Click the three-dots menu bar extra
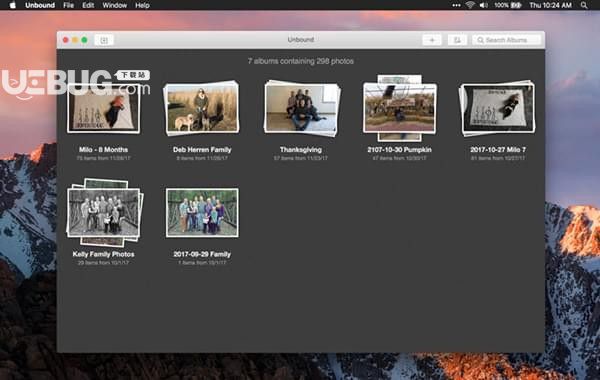The height and width of the screenshot is (380, 600). 456,5
